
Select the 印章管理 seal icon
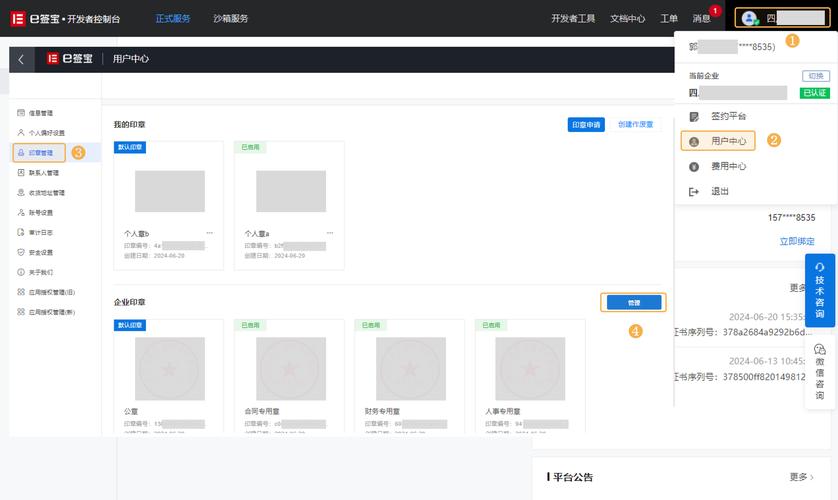click(x=22, y=153)
